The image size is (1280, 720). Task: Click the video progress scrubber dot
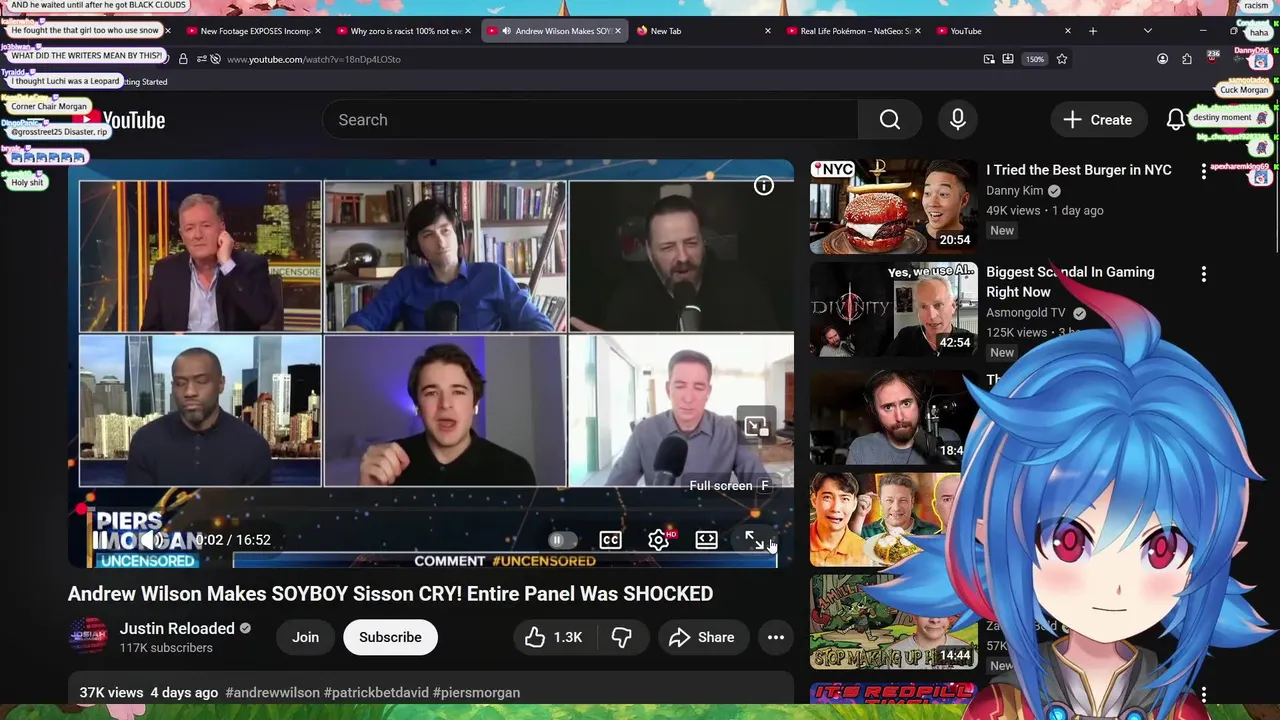(x=81, y=509)
